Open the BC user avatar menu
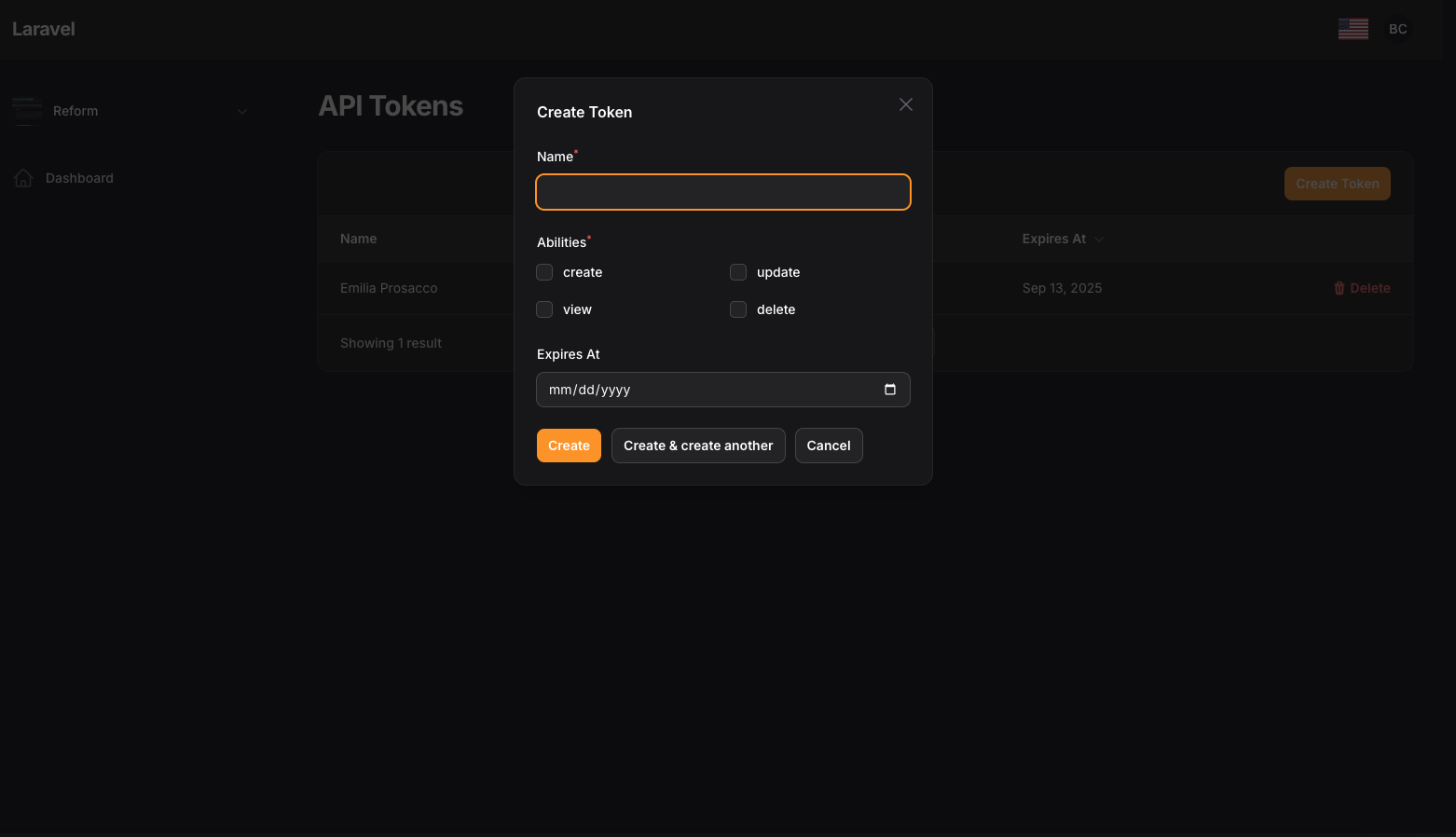Viewport: 1456px width, 837px height. point(1398,29)
